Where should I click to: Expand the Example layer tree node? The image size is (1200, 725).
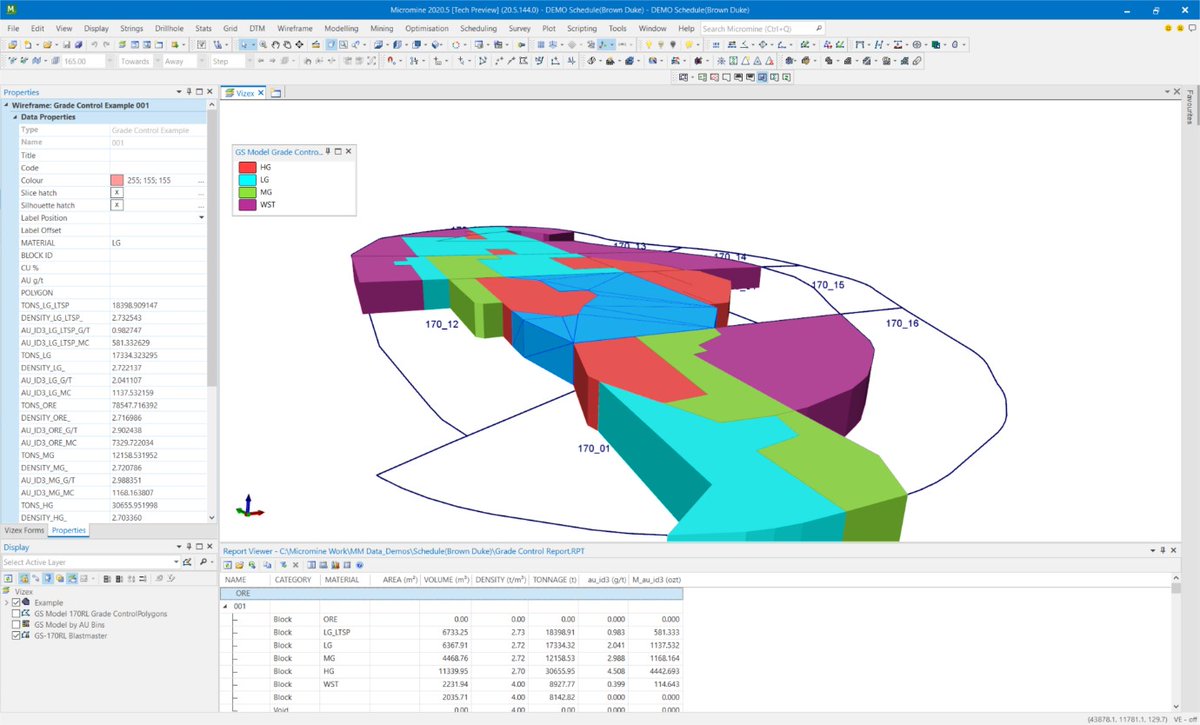tap(6, 602)
